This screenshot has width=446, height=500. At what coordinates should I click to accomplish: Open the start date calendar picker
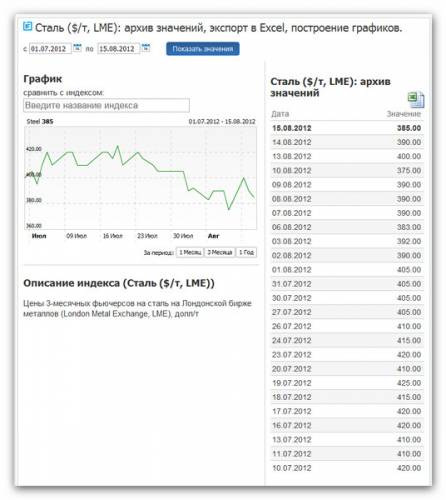(x=77, y=48)
